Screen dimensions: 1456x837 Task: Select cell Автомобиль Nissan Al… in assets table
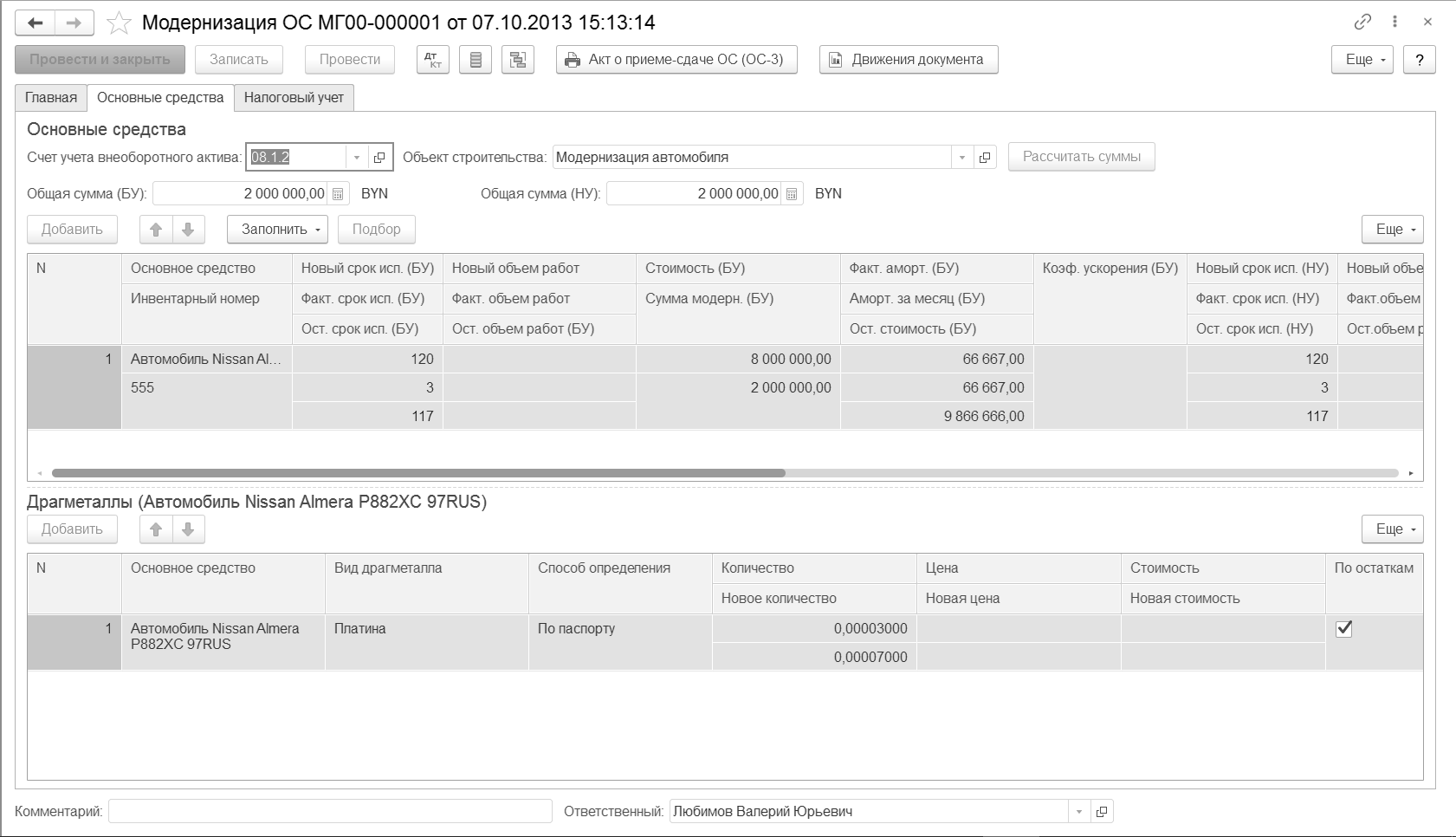pos(207,360)
